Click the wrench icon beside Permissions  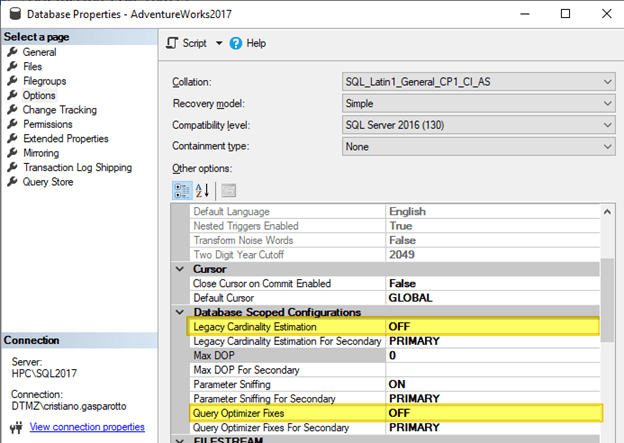[12, 124]
